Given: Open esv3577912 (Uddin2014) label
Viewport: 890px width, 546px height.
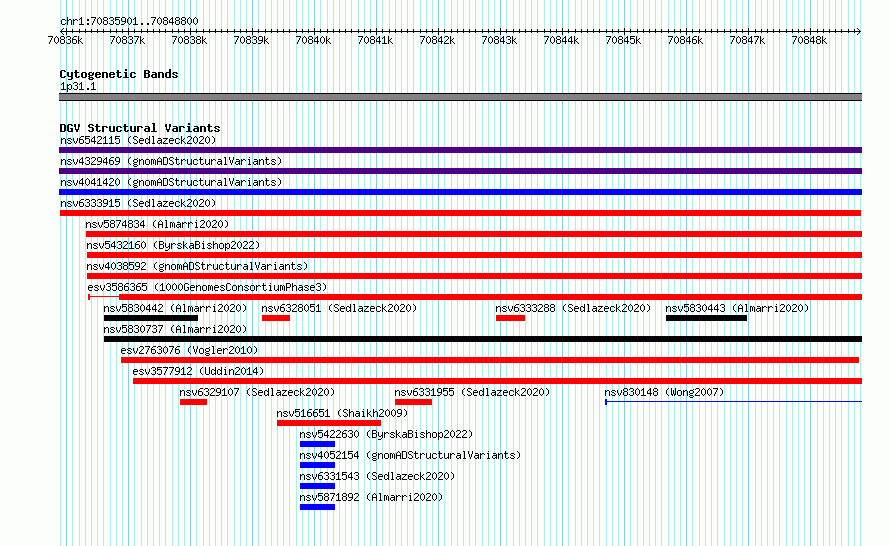Looking at the screenshot, I should pos(198,371).
